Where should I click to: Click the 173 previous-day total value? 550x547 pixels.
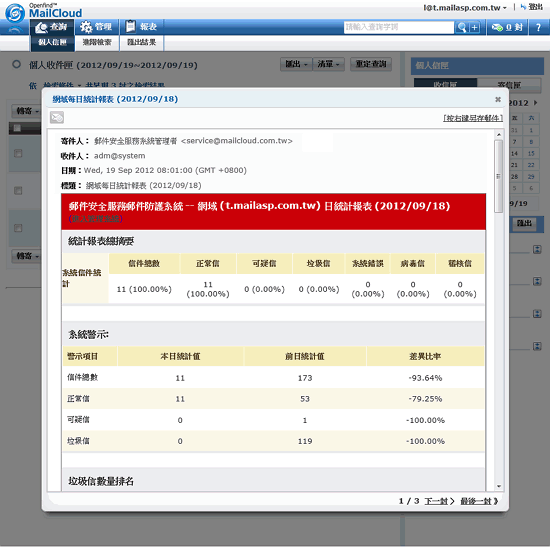pos(305,378)
